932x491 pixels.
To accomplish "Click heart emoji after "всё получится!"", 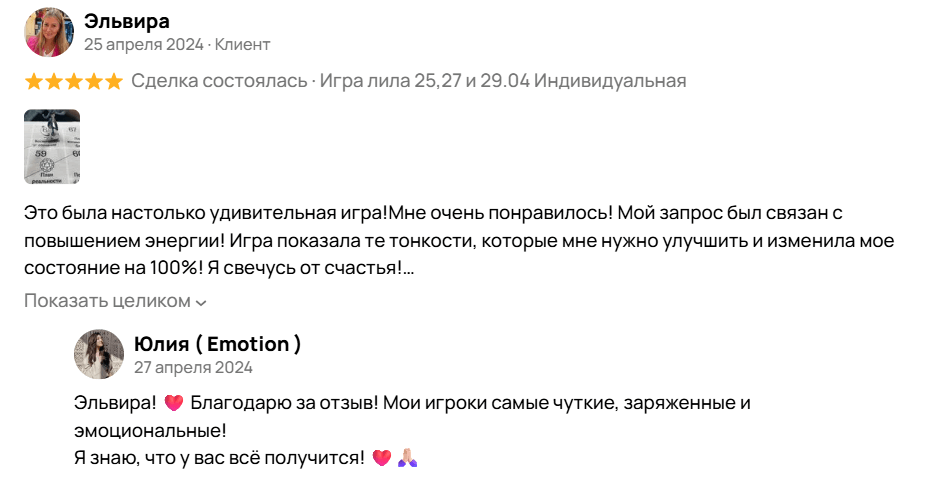I will tap(381, 458).
